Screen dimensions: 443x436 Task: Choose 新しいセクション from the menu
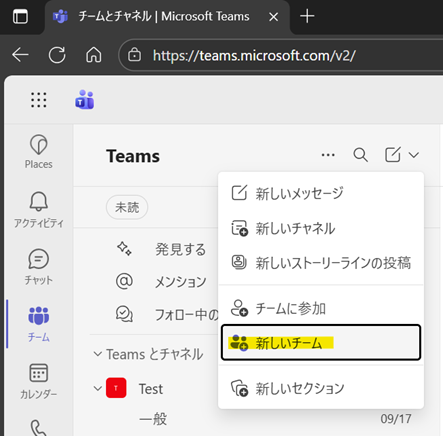(x=321, y=388)
